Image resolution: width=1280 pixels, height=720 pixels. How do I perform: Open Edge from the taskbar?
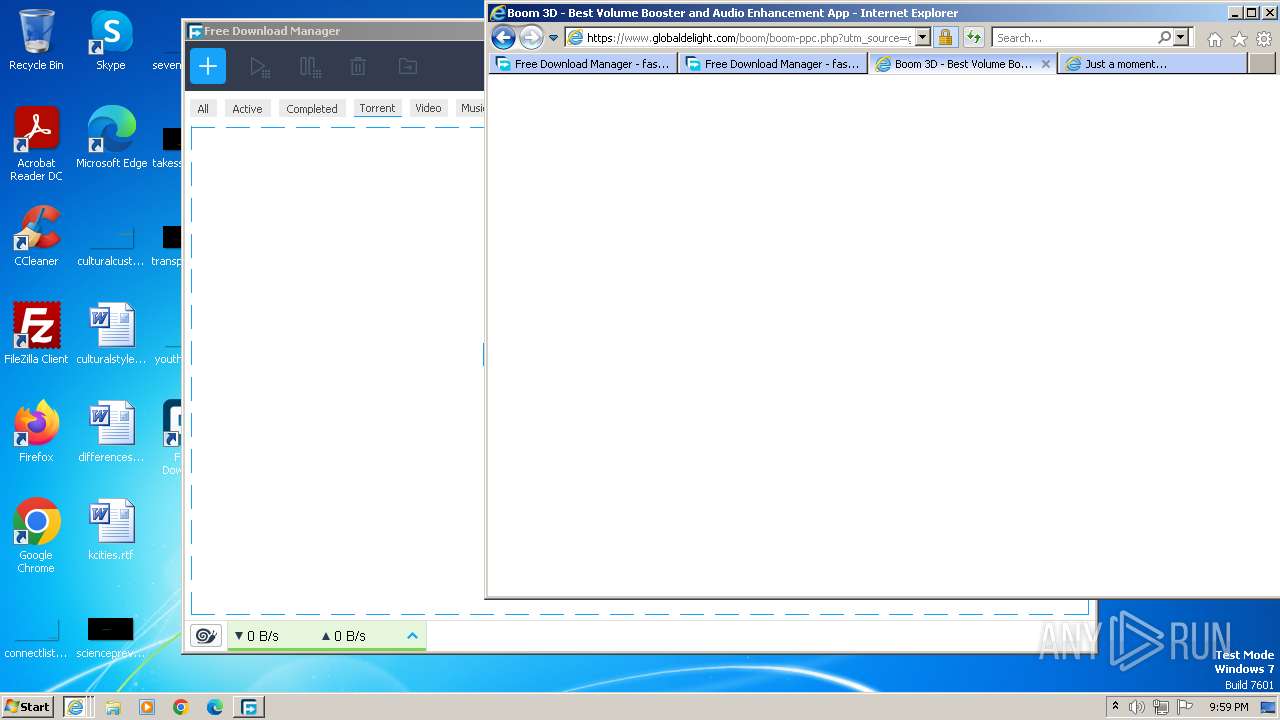coord(215,707)
